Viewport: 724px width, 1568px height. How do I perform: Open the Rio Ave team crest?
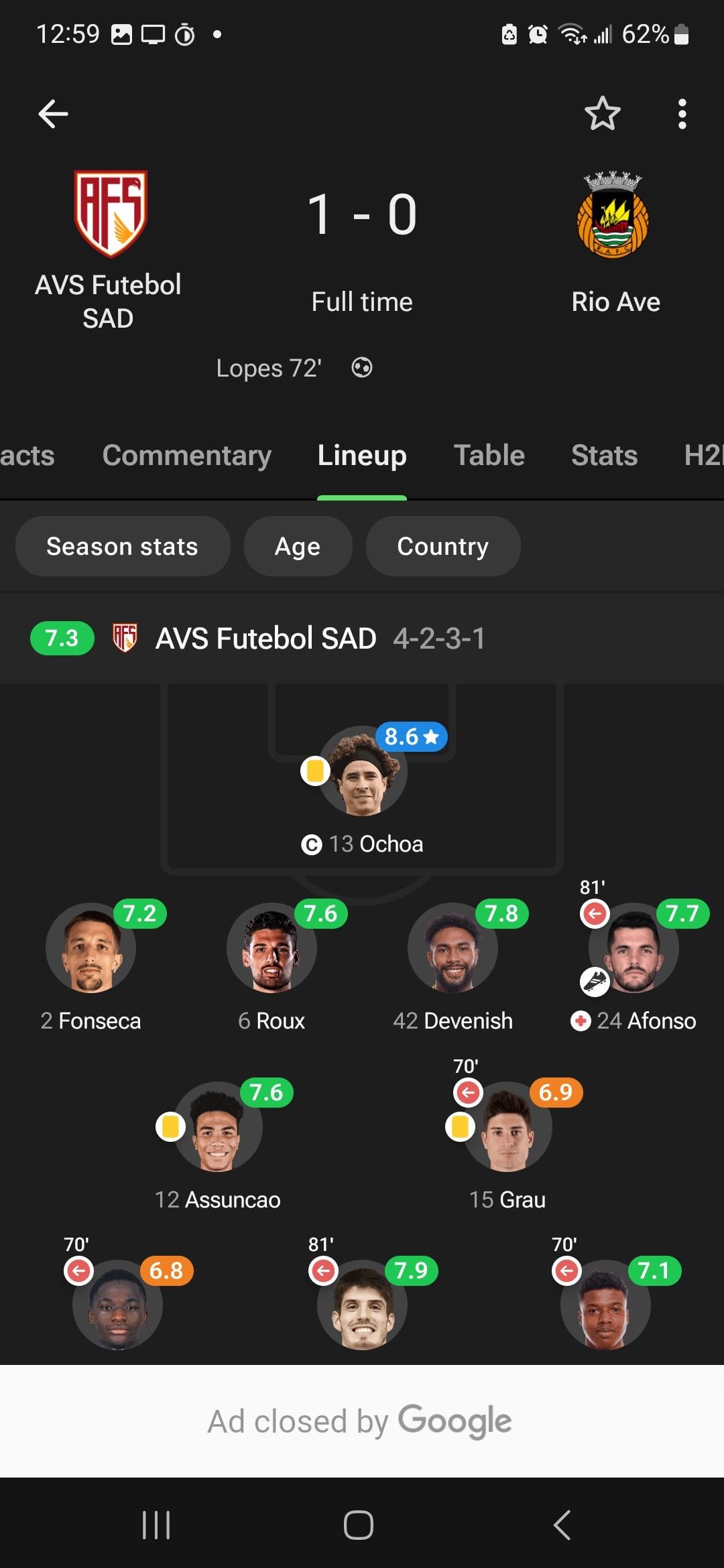pyautogui.click(x=613, y=214)
